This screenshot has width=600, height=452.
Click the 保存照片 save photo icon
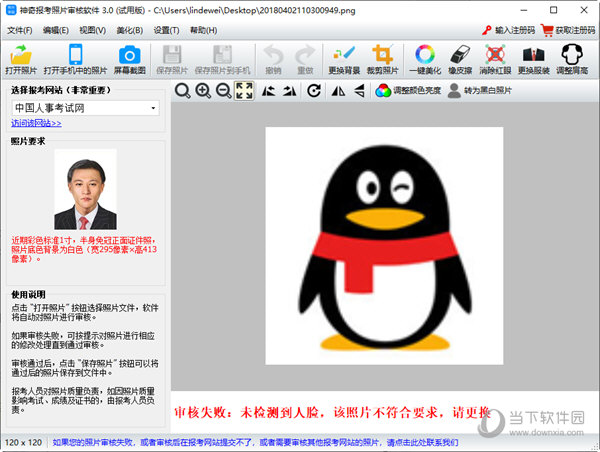(x=172, y=59)
